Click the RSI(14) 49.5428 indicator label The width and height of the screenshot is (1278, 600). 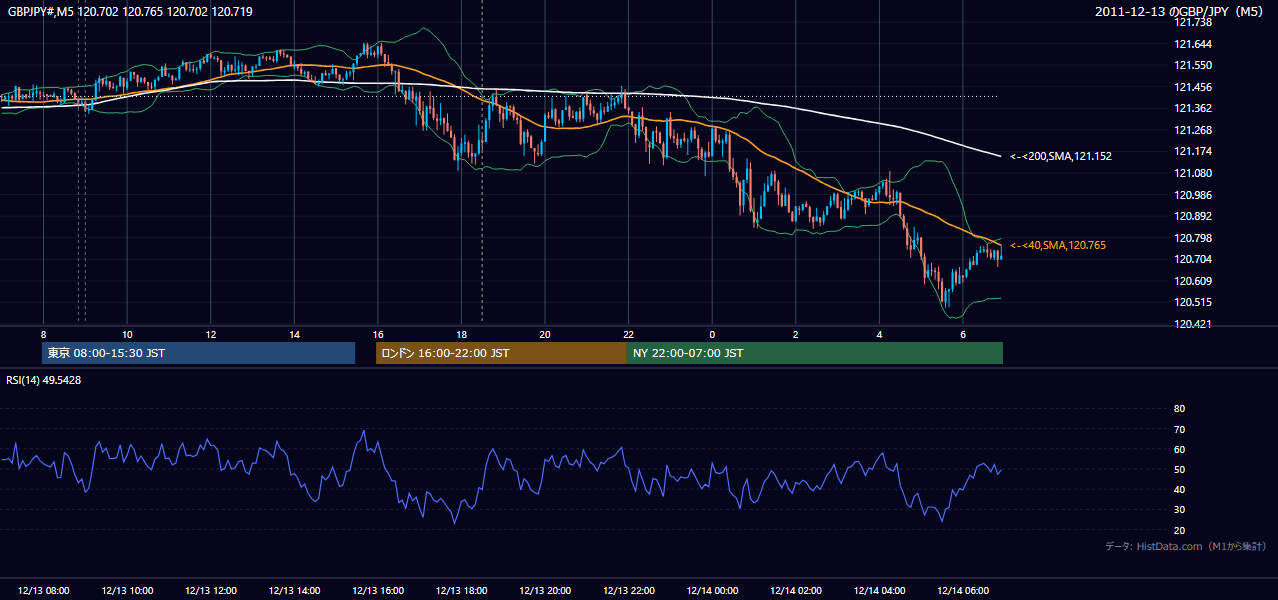click(x=44, y=379)
